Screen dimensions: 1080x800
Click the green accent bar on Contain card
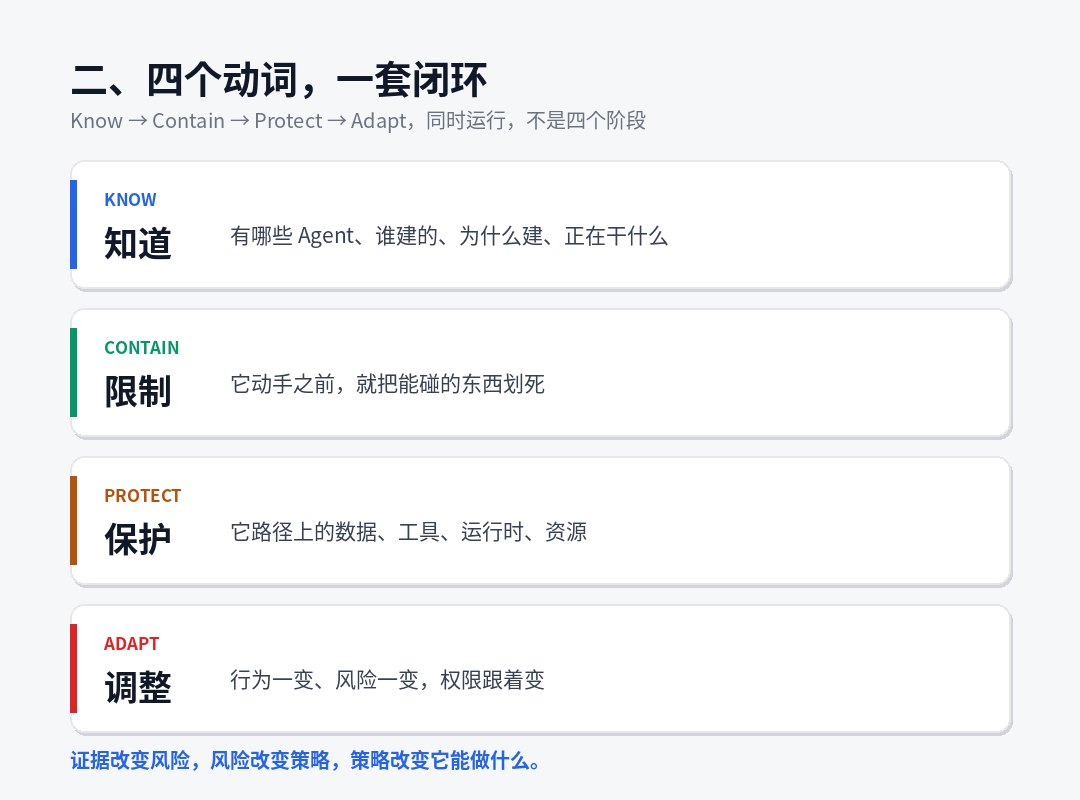tap(74, 372)
